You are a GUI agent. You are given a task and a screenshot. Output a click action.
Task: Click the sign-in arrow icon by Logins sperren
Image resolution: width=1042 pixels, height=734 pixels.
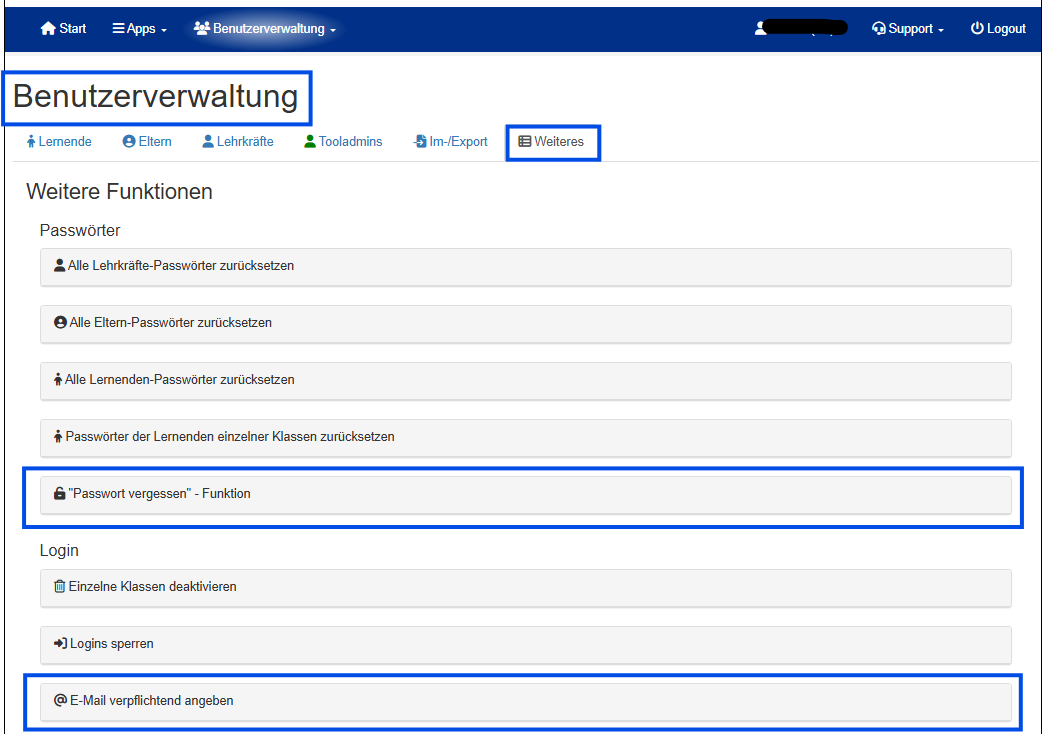point(60,644)
